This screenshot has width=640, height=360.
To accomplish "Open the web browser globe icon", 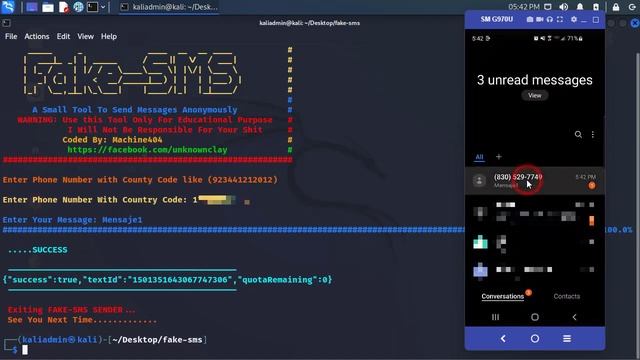I will [78, 7].
